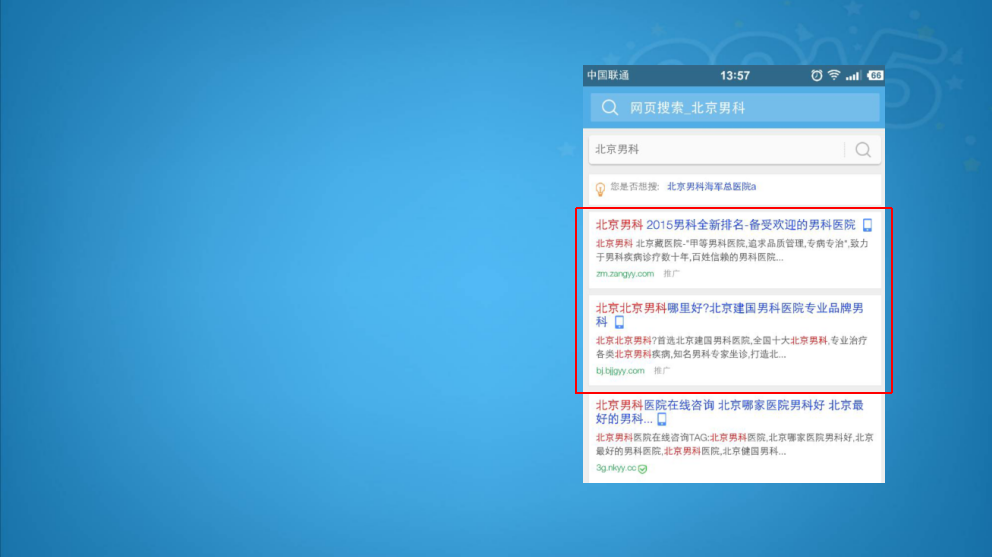Open result 北京男科医院在线咨询
Screen dimensions: 992x557
tap(729, 411)
